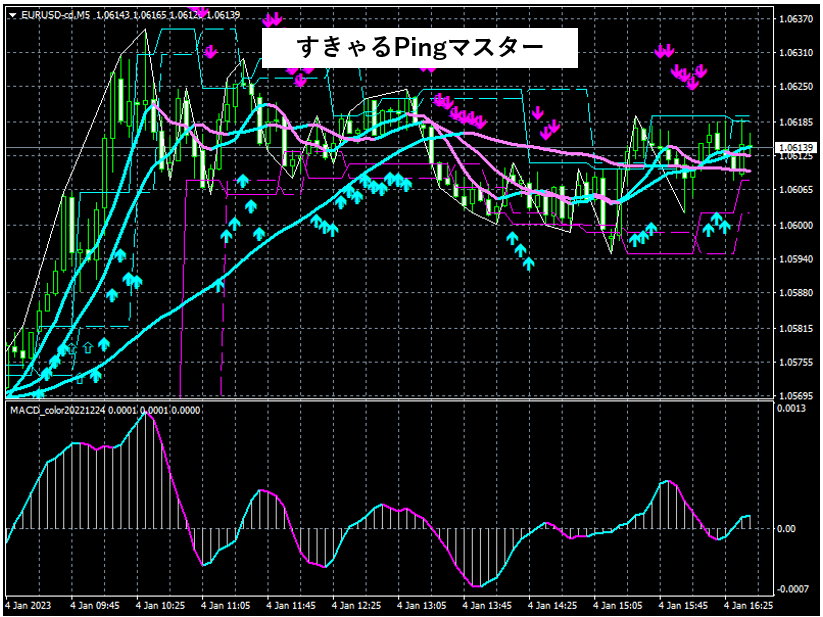The width and height of the screenshot is (823, 617).
Task: Select the すきゃるPingマスター title banner
Action: [419, 48]
